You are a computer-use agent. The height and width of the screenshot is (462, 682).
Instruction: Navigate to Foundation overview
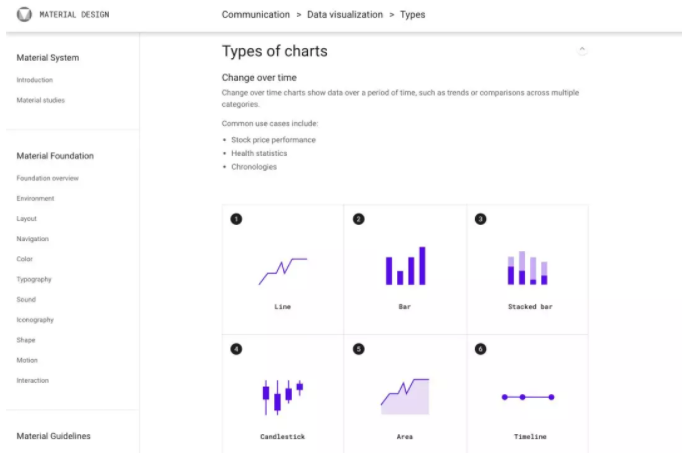(47, 178)
